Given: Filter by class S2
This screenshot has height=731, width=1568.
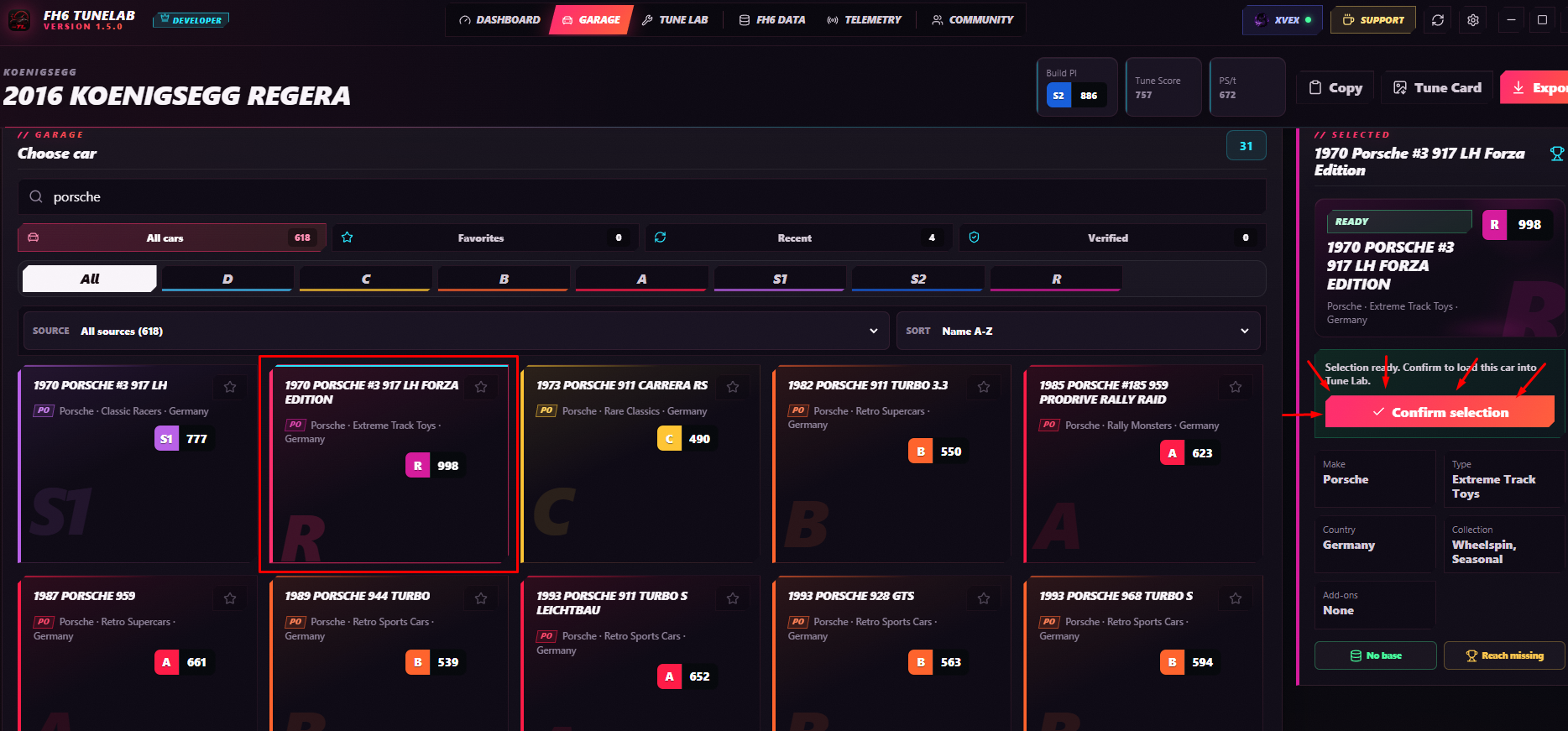Looking at the screenshot, I should click(x=918, y=279).
